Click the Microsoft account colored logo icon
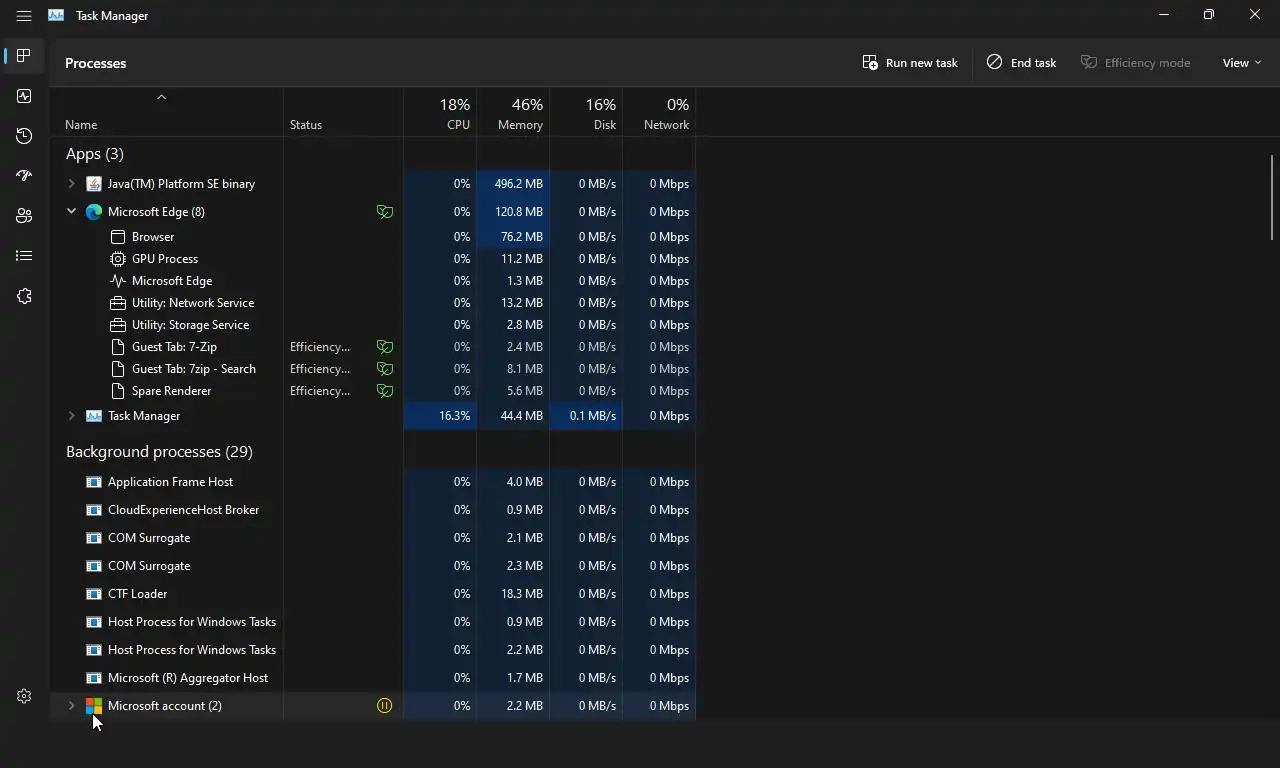Image resolution: width=1280 pixels, height=768 pixels. point(94,706)
